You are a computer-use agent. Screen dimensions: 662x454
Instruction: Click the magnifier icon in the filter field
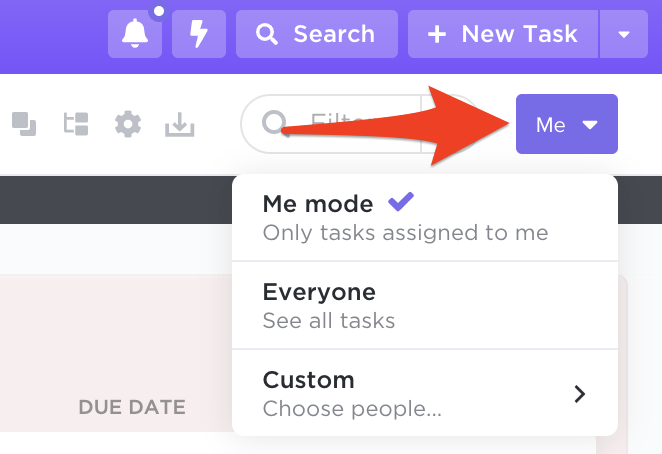pyautogui.click(x=274, y=124)
